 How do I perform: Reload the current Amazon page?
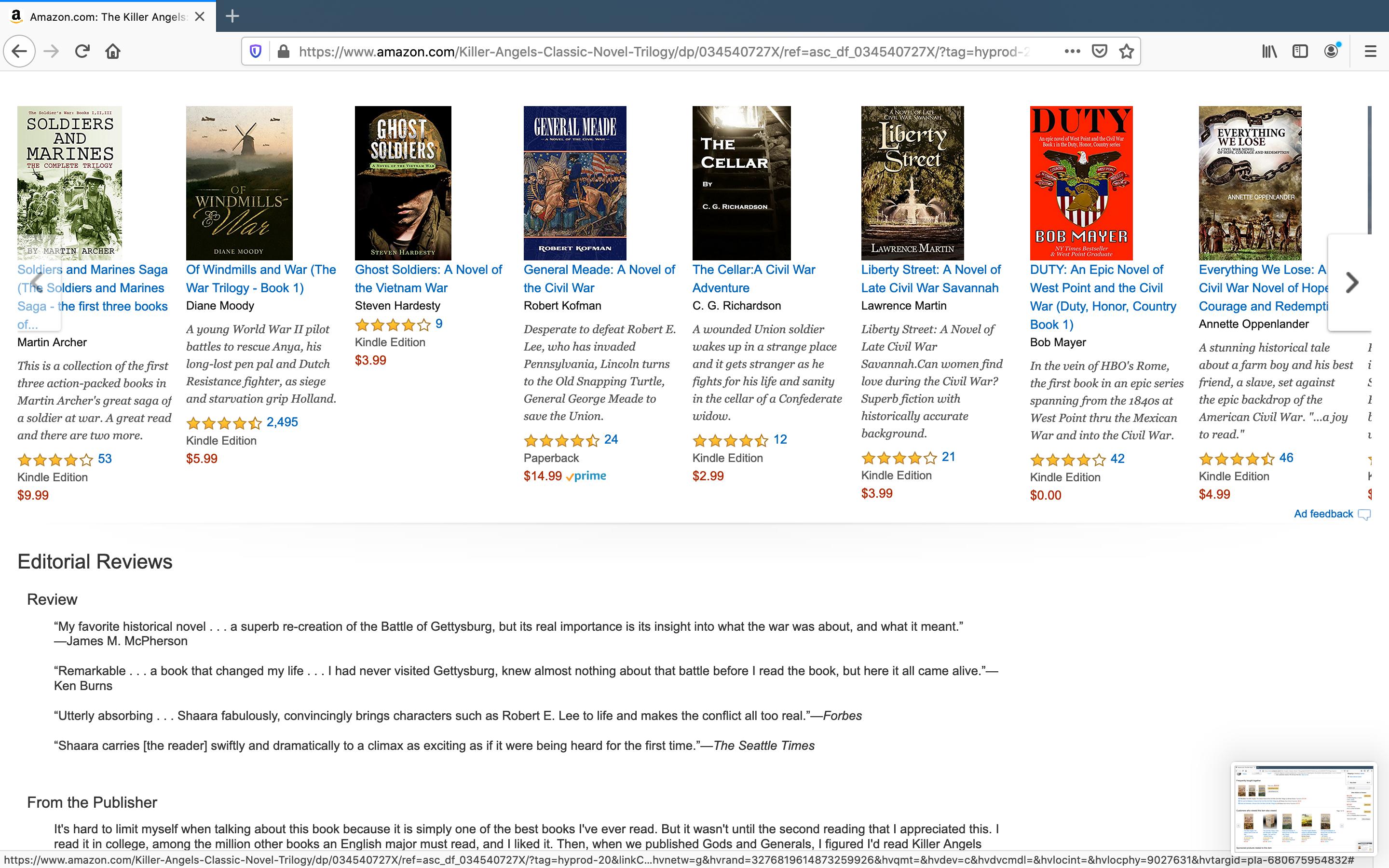tap(82, 52)
